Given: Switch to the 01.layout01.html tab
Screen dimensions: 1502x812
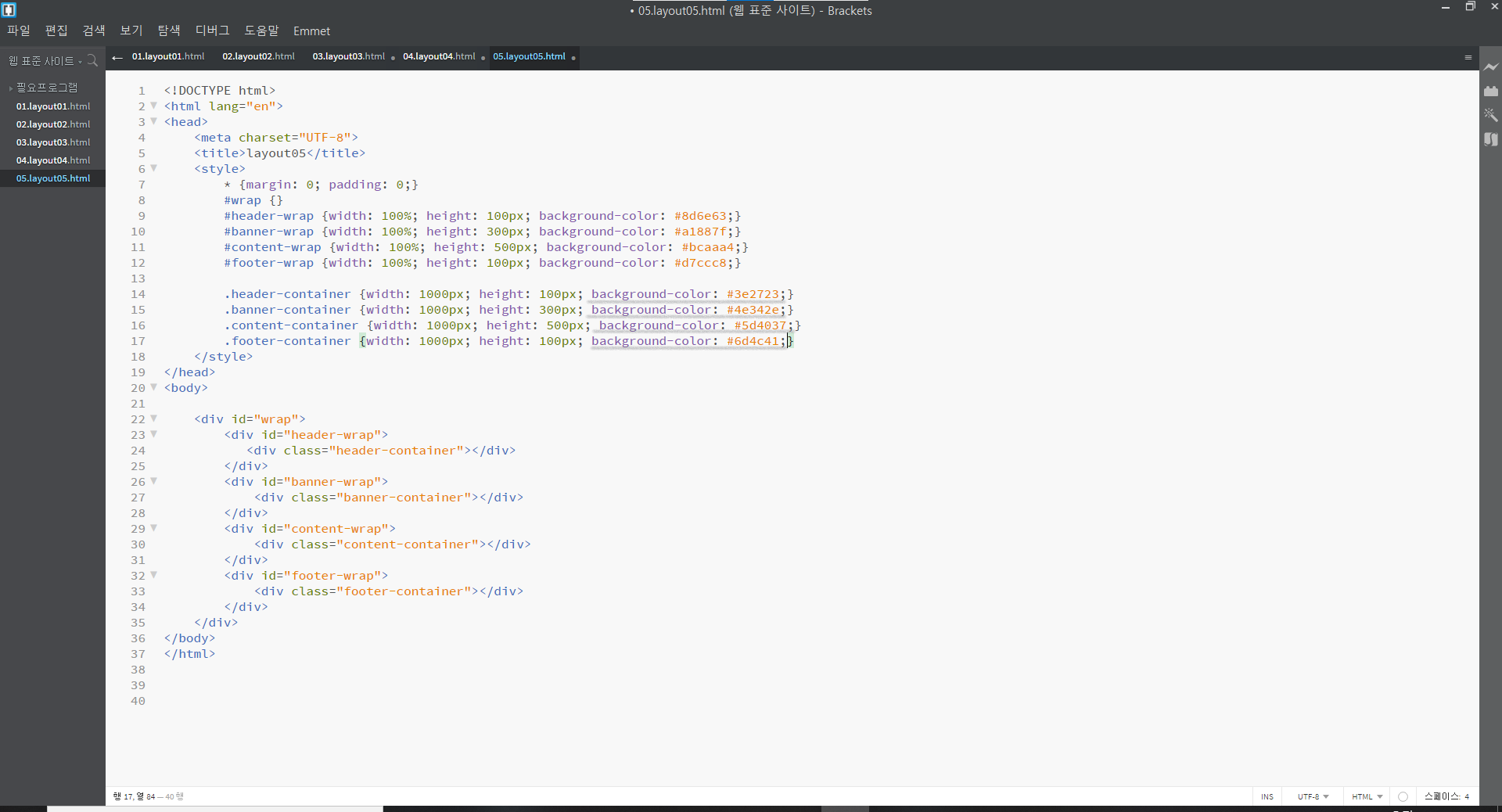Looking at the screenshot, I should pos(168,56).
